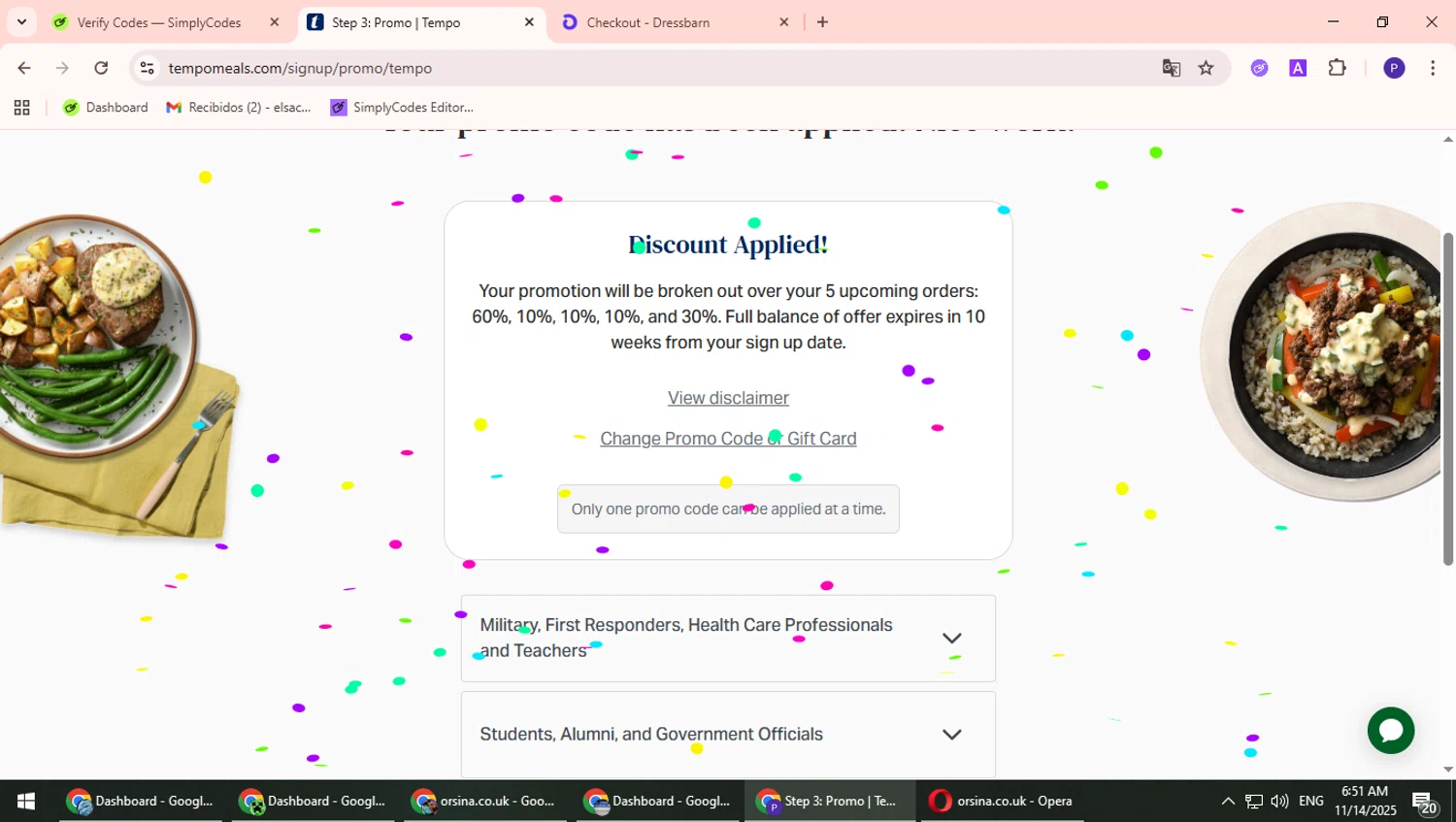Close the Verify Codes — SimplyCodes tab
This screenshot has height=822, width=1456.
pyautogui.click(x=275, y=22)
